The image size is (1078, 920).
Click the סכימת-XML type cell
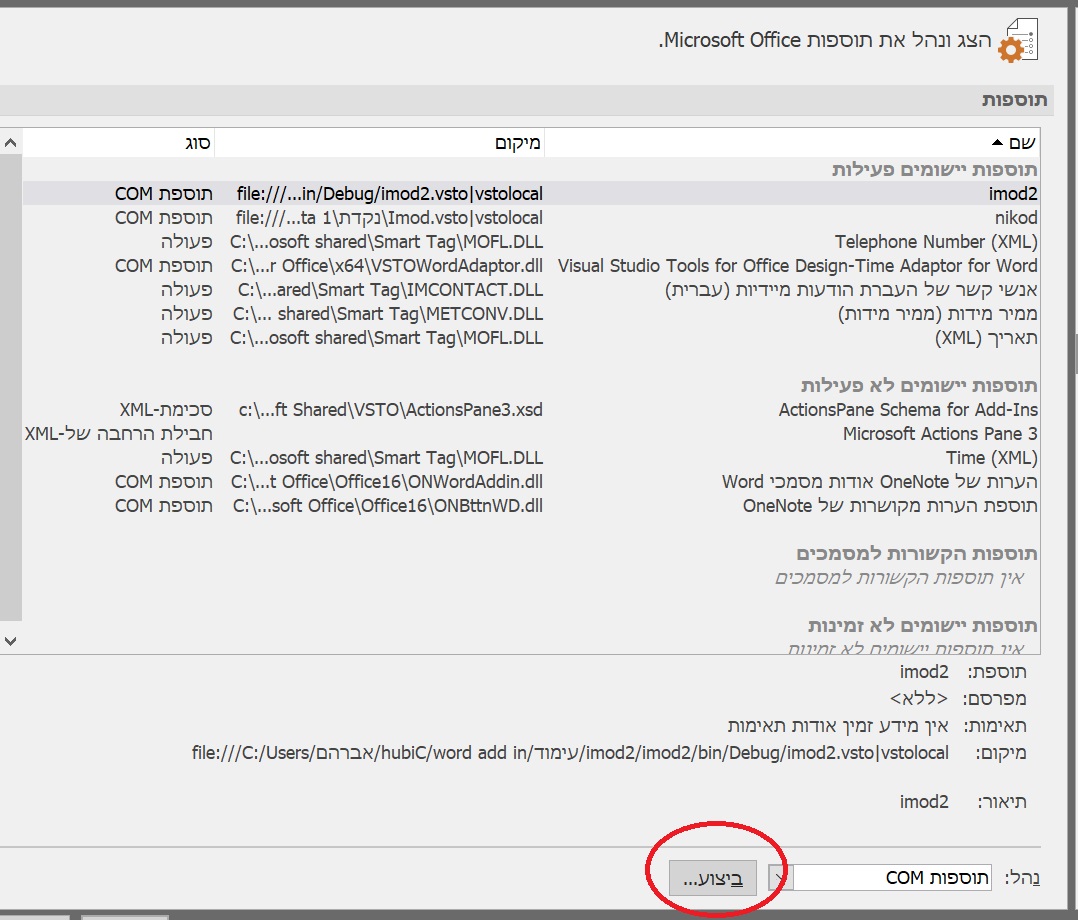coord(166,410)
